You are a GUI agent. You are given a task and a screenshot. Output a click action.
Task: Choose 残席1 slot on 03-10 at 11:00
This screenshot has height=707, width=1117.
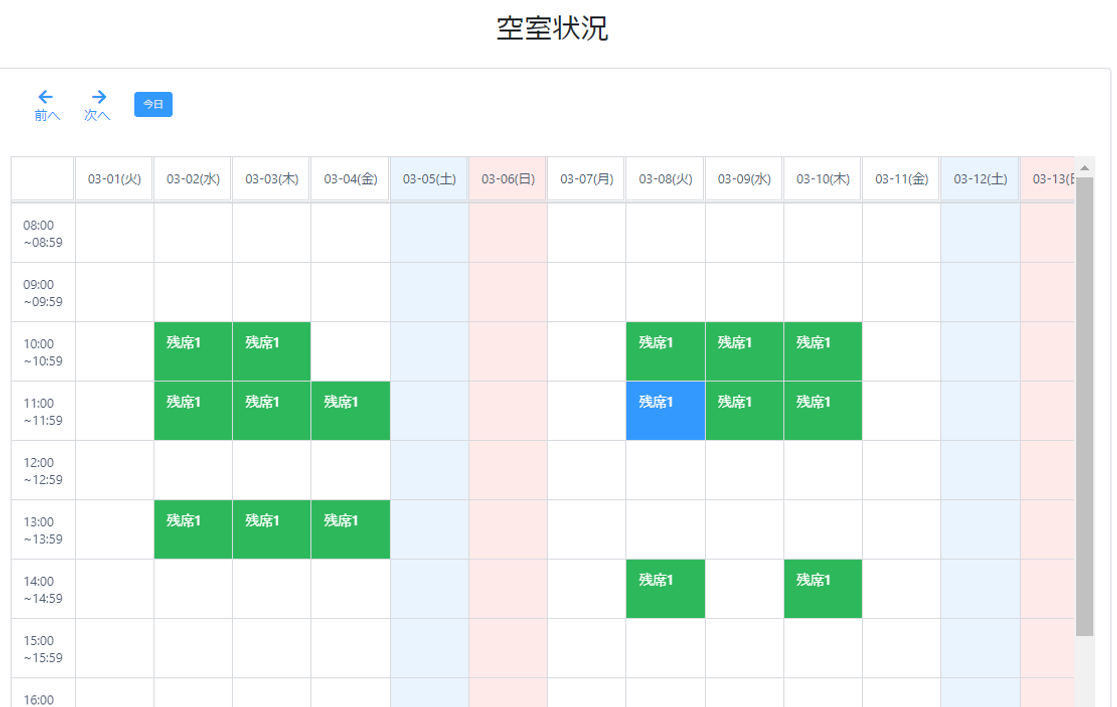click(x=823, y=411)
